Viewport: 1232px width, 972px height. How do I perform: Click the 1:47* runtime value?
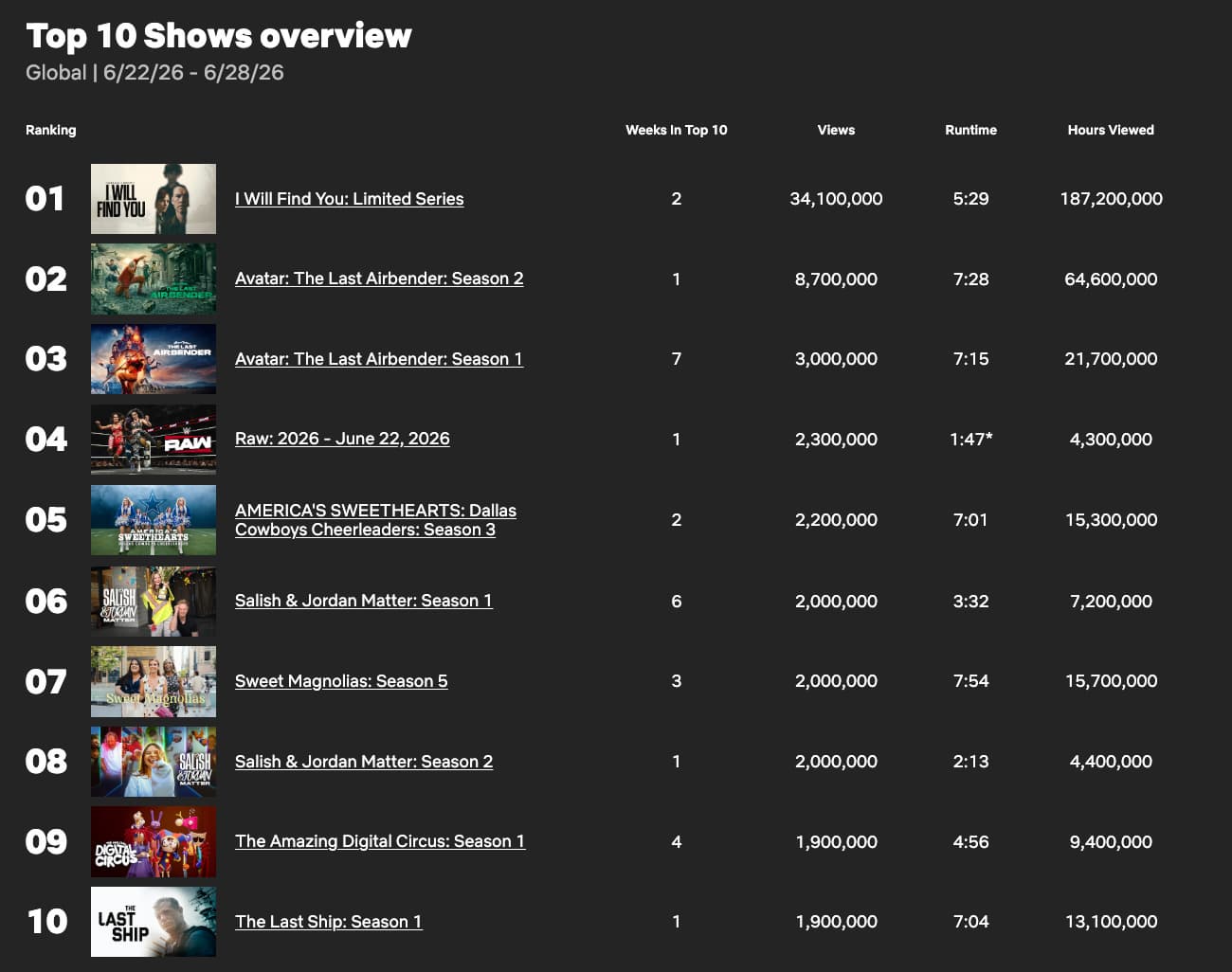(x=970, y=440)
